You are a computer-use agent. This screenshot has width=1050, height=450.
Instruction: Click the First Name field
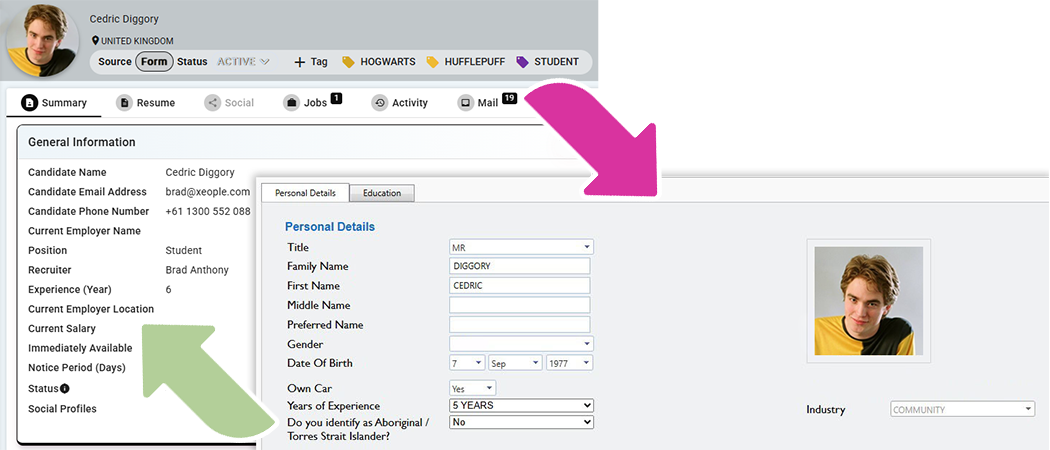pyautogui.click(x=520, y=285)
